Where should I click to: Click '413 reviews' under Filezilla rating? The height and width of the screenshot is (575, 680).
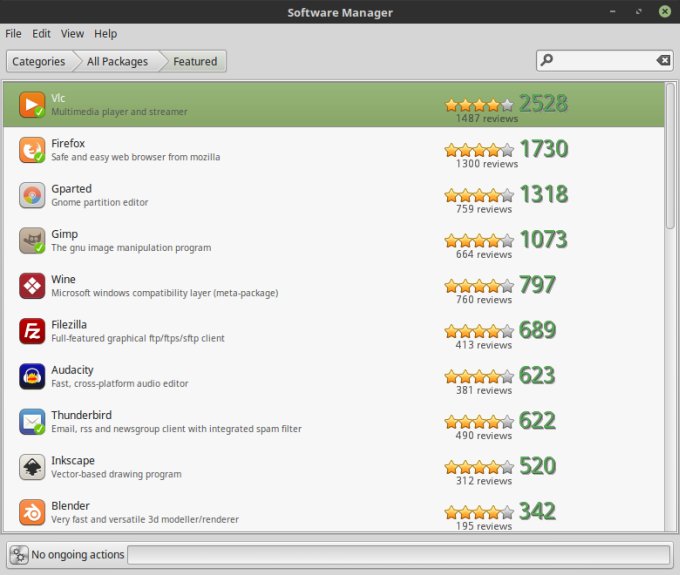coord(484,345)
